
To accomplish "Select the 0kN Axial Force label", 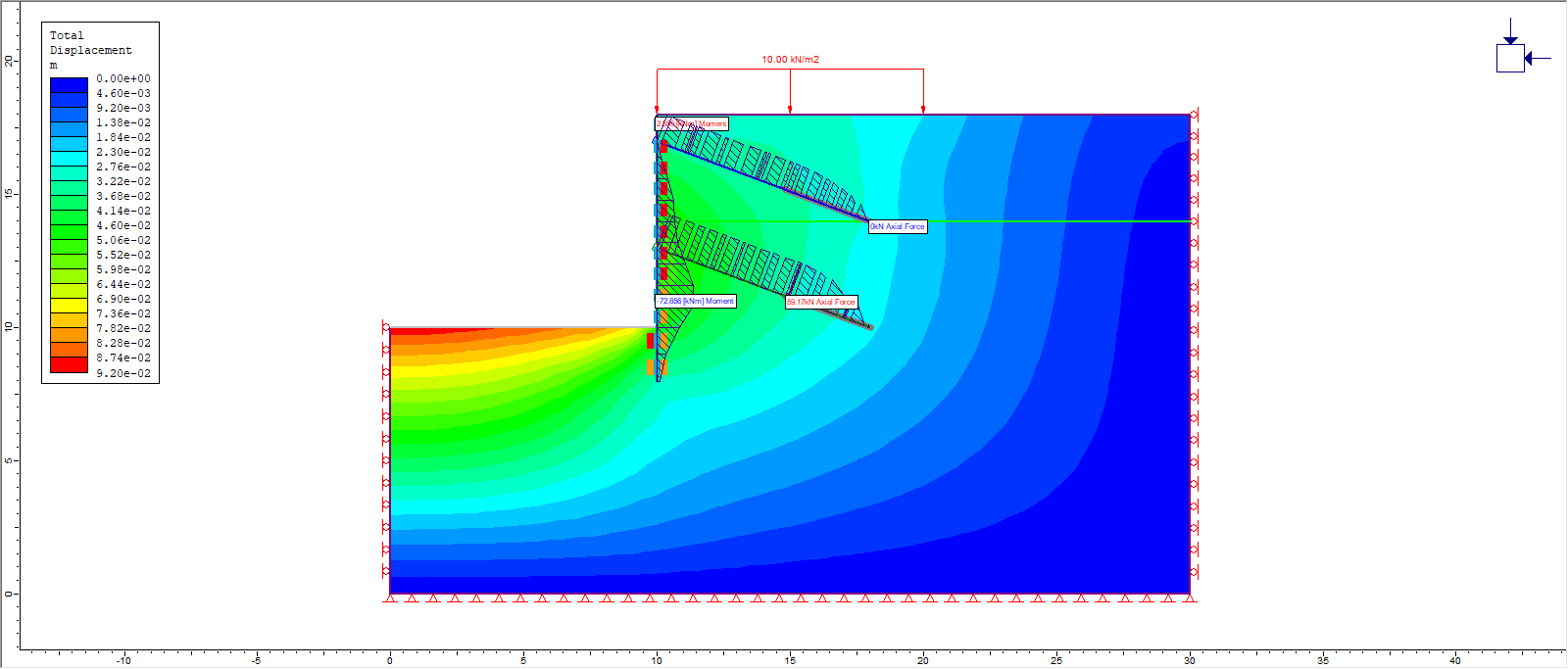I will tap(898, 226).
